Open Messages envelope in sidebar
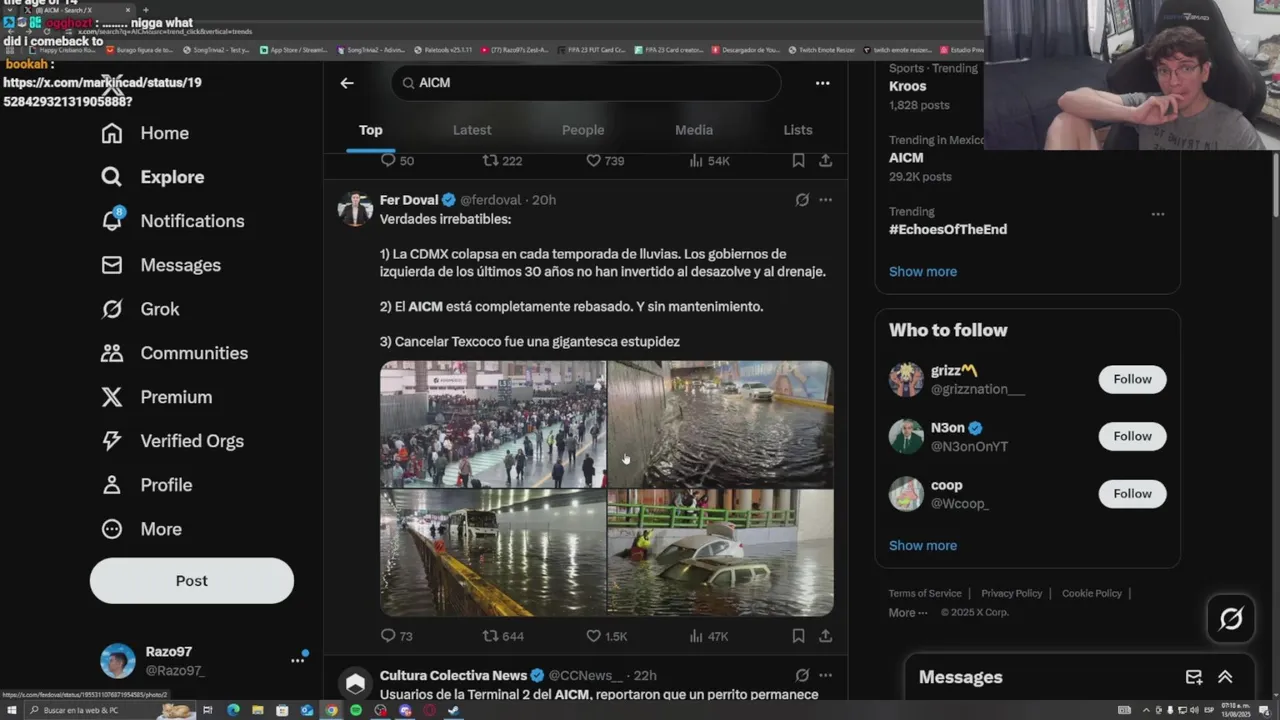Screen dimensions: 1280x720 (160, 265)
